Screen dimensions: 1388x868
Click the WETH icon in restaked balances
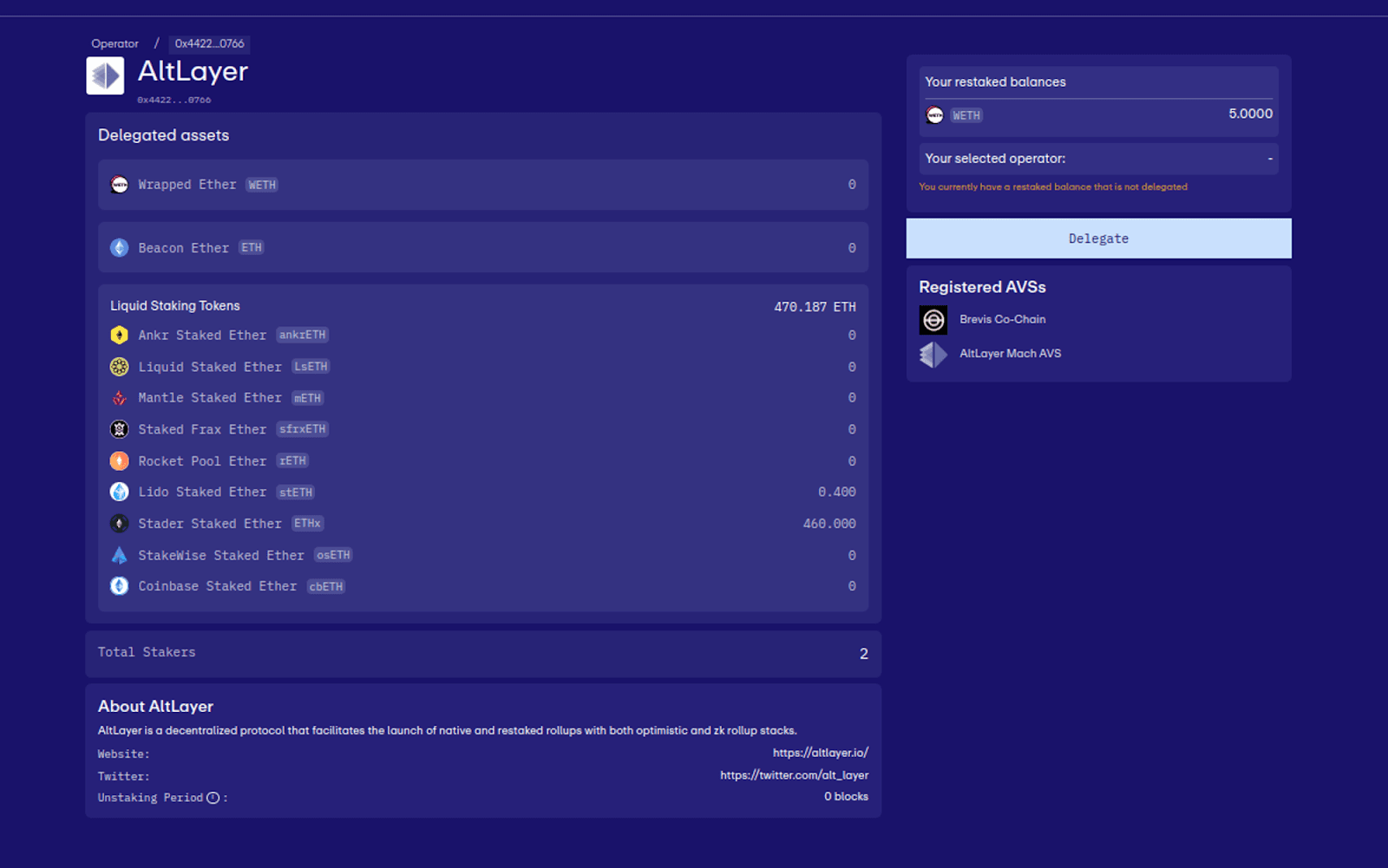(x=934, y=114)
